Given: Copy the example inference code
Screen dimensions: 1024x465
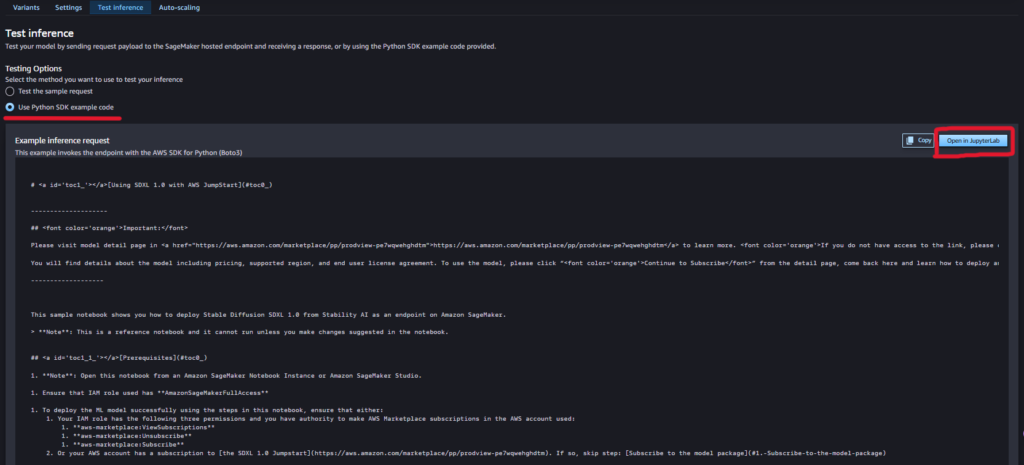Looking at the screenshot, I should (918, 140).
